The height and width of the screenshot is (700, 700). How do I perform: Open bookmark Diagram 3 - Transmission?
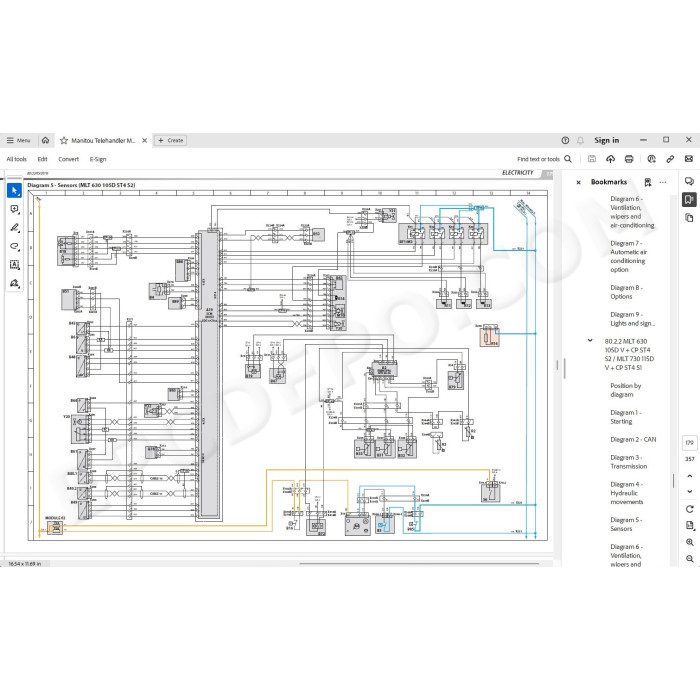click(629, 462)
